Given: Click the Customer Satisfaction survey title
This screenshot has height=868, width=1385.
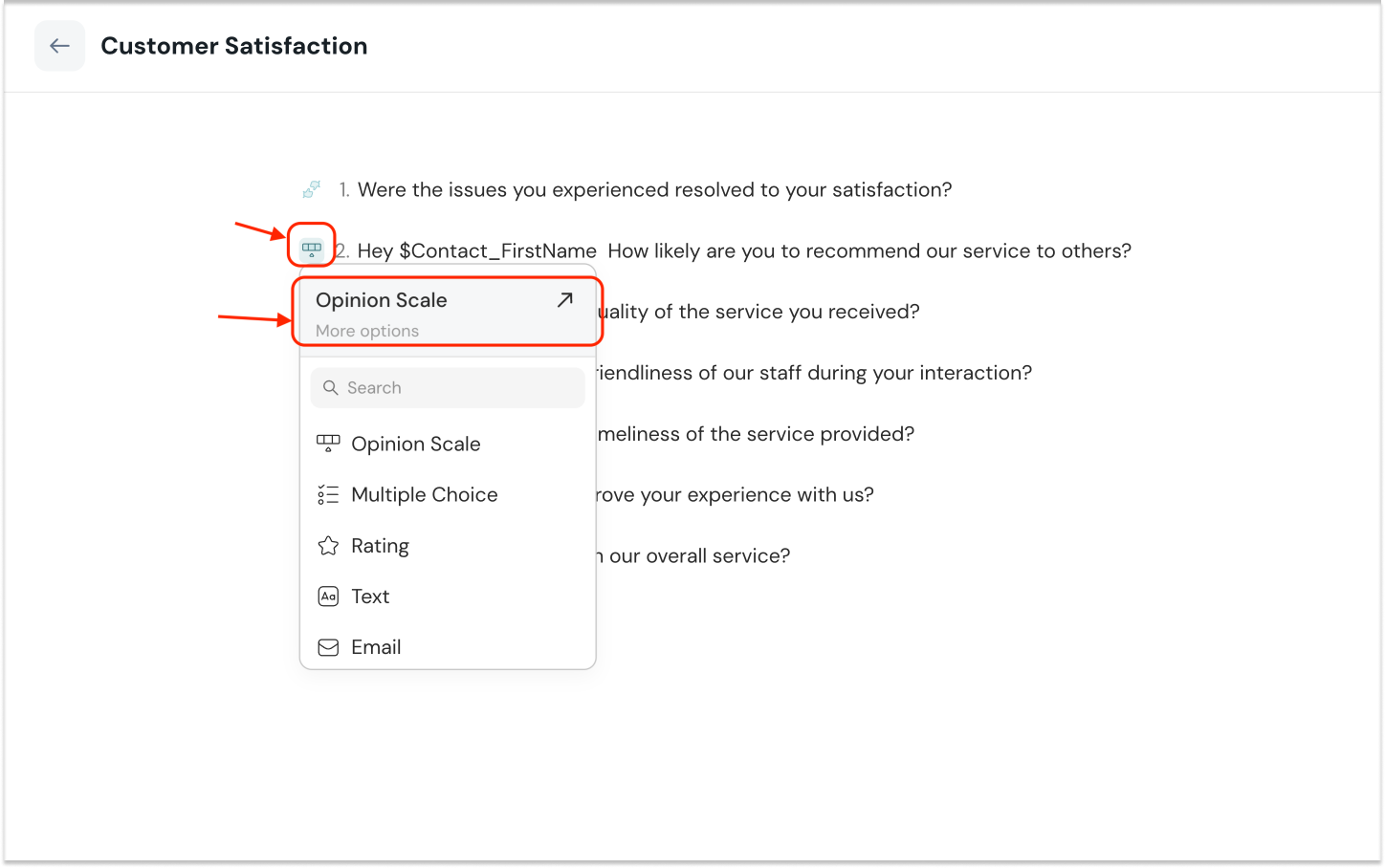Looking at the screenshot, I should 233,46.
